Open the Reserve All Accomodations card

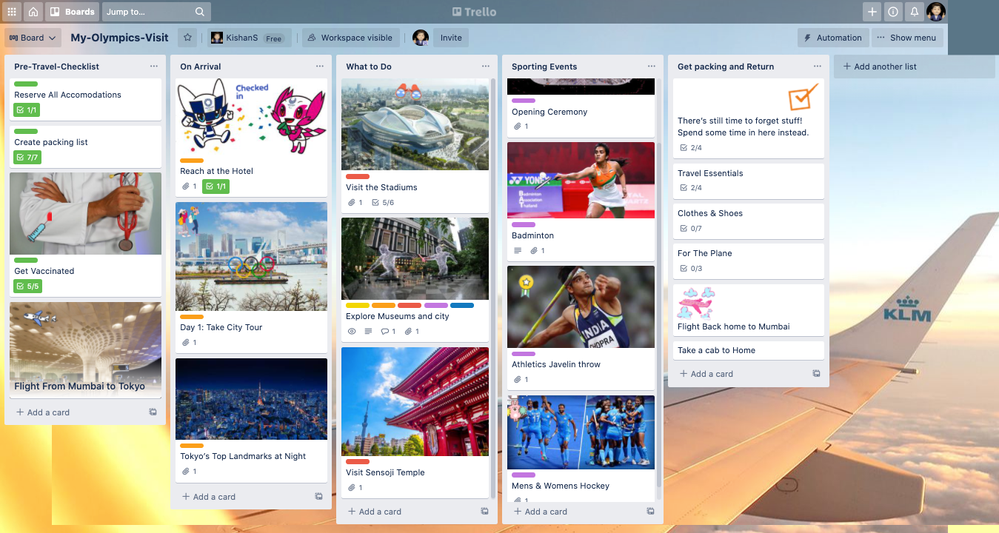coord(85,99)
